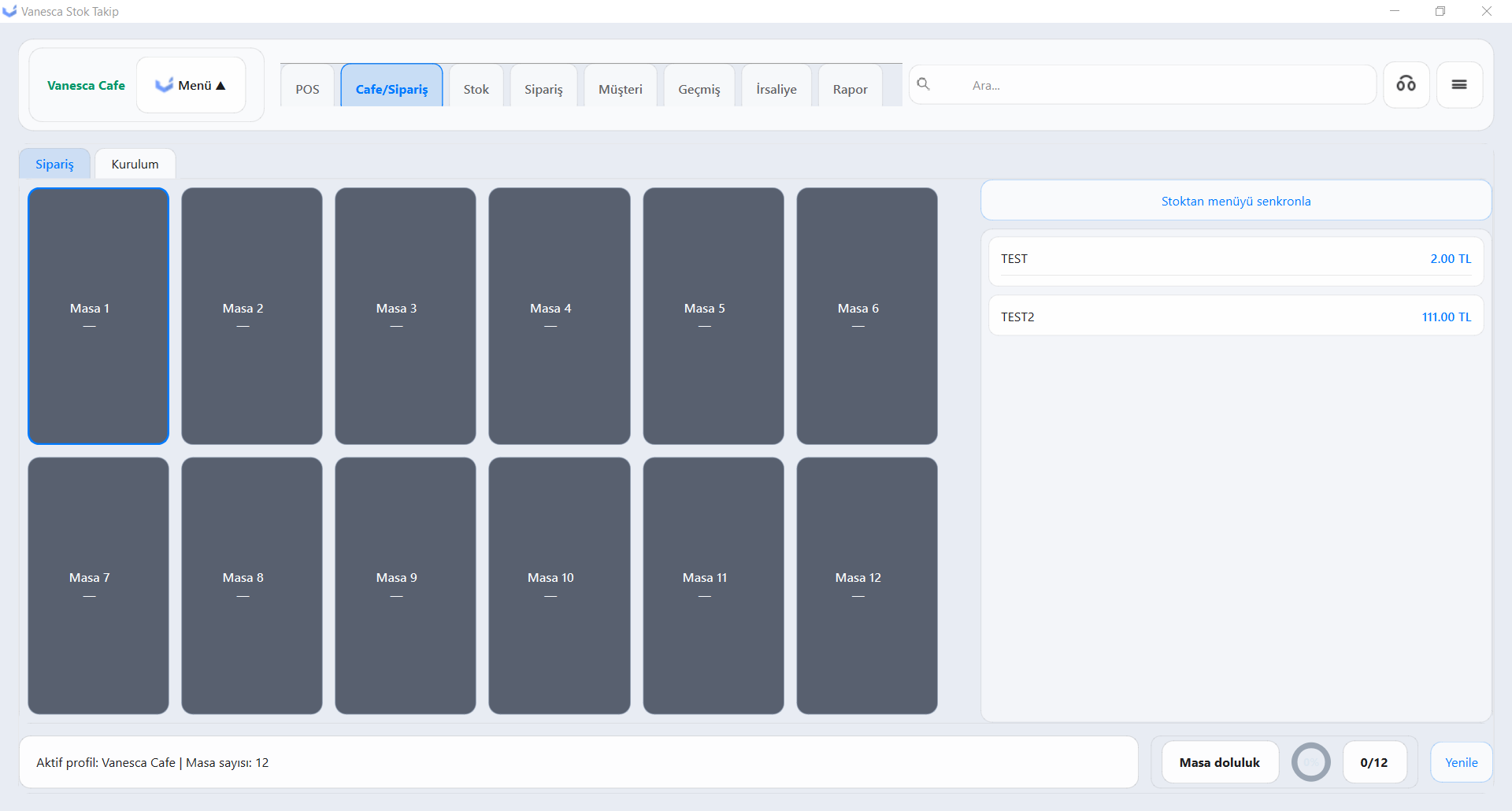Select table Masa 3

(x=406, y=316)
